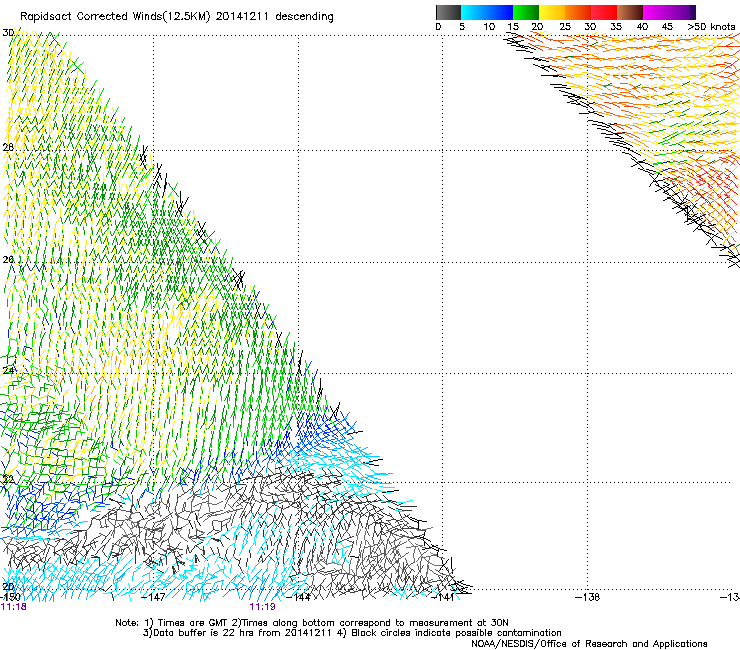Click the brown 35-40 knots color segment
740x650 pixels.
point(630,12)
